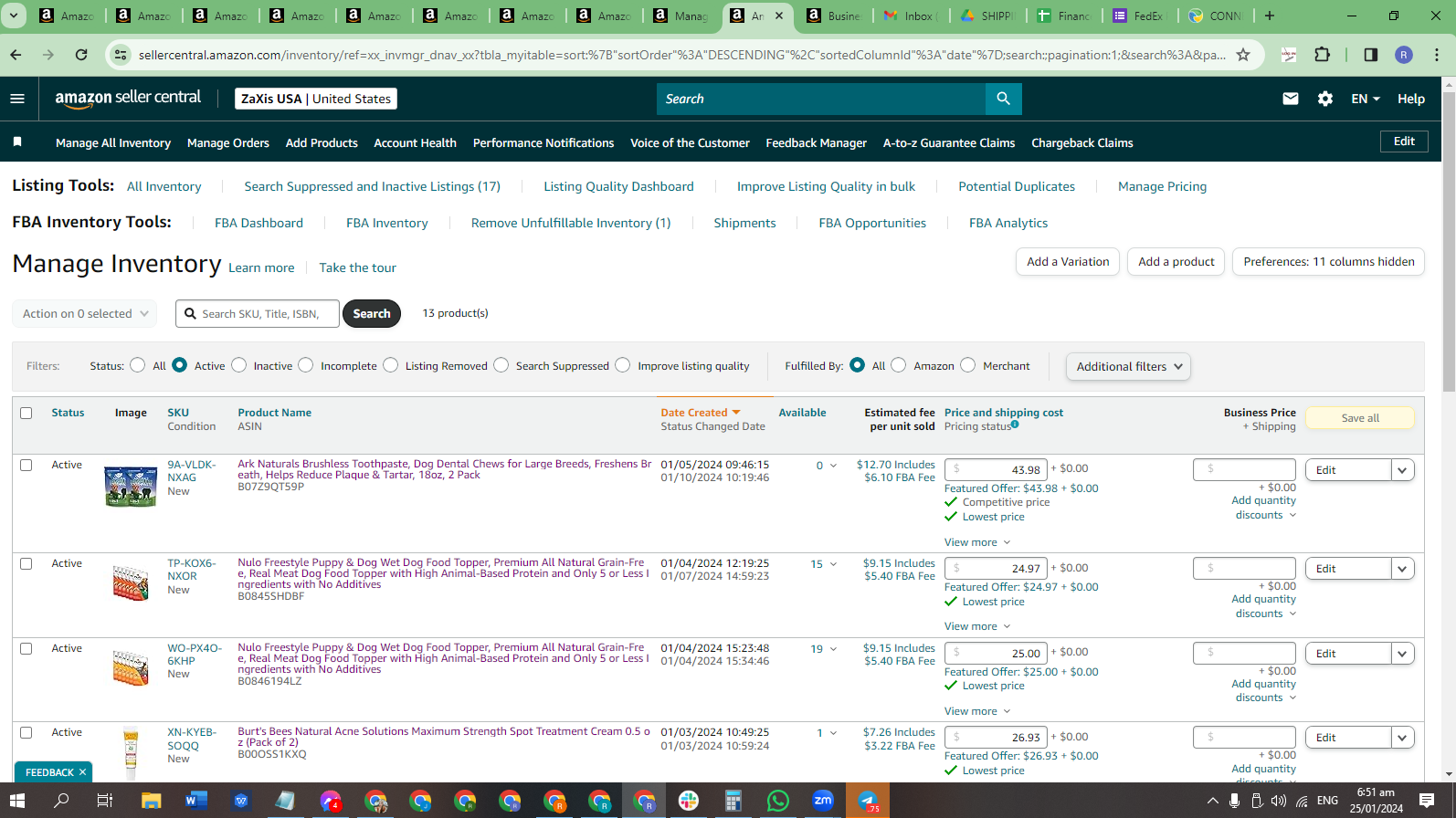Click the price field showing 43.98
1456x818 pixels.
tap(996, 469)
